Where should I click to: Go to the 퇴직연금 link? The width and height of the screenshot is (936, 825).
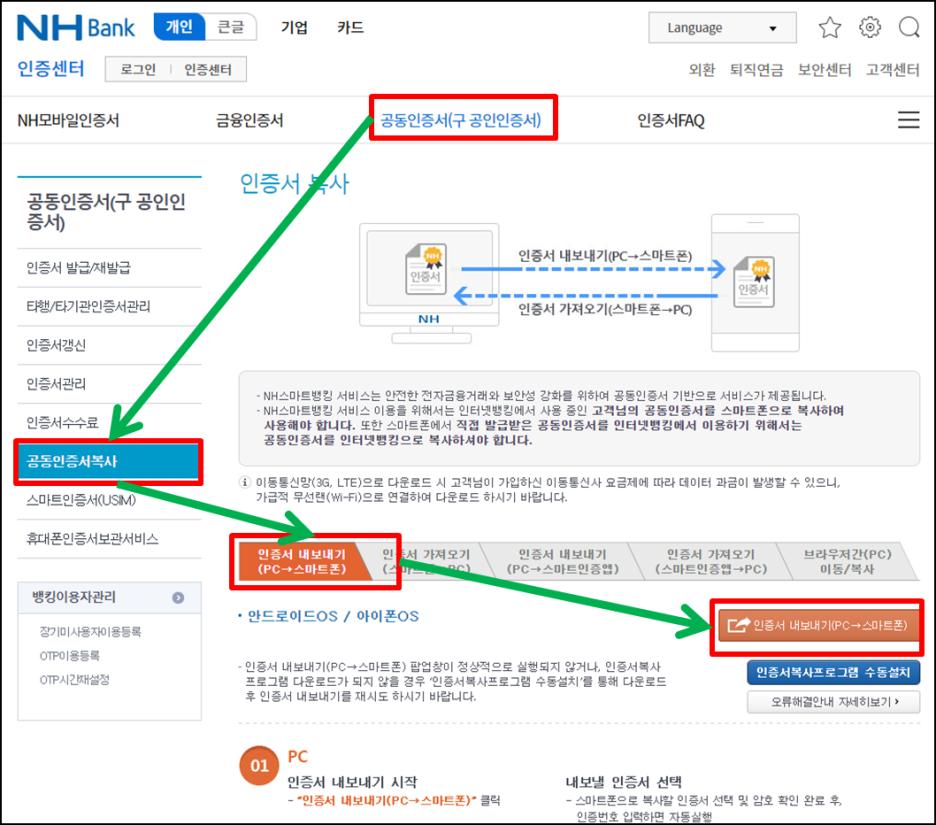tap(756, 70)
